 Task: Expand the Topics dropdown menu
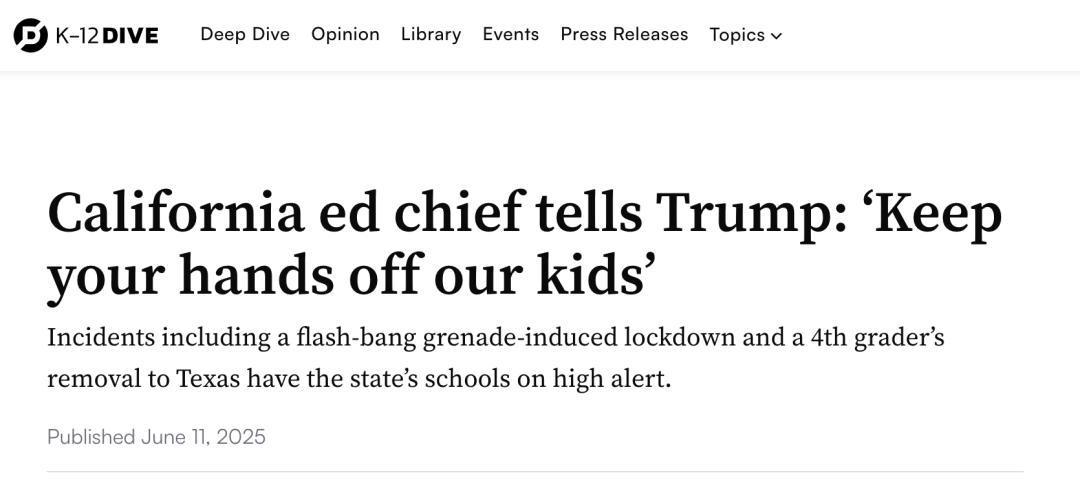tap(746, 35)
